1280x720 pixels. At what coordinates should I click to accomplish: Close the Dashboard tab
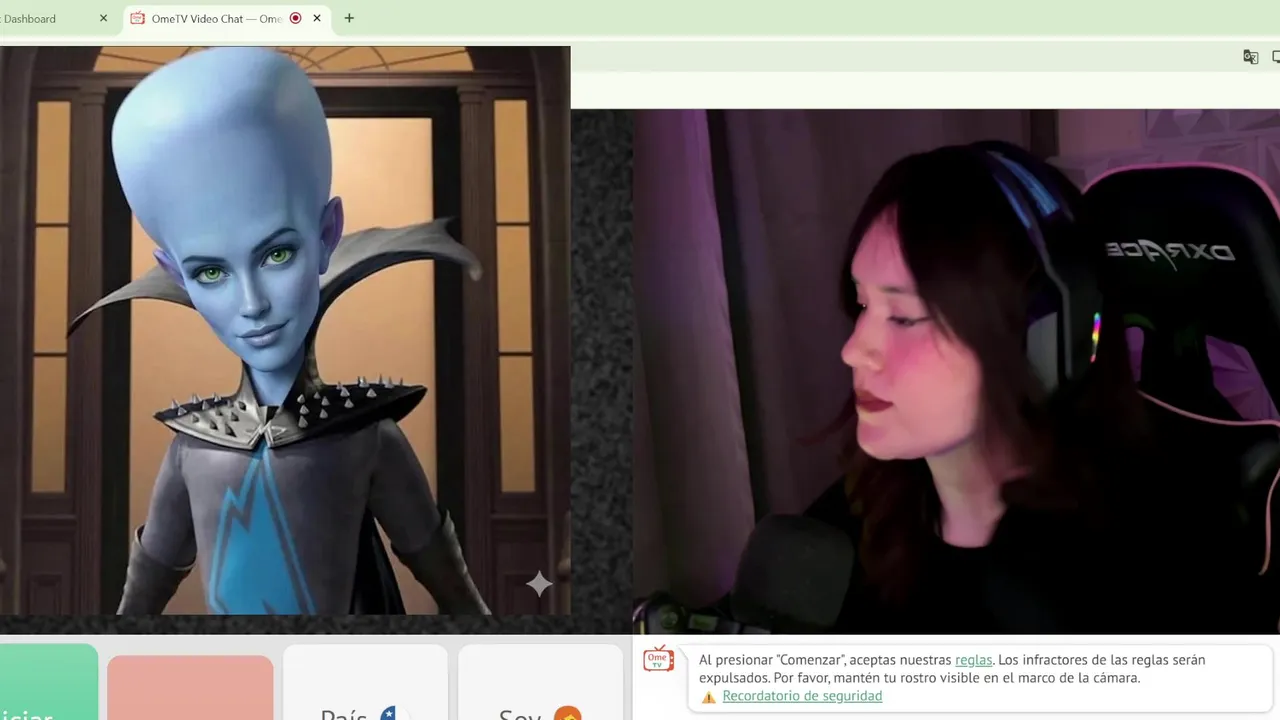tap(103, 18)
